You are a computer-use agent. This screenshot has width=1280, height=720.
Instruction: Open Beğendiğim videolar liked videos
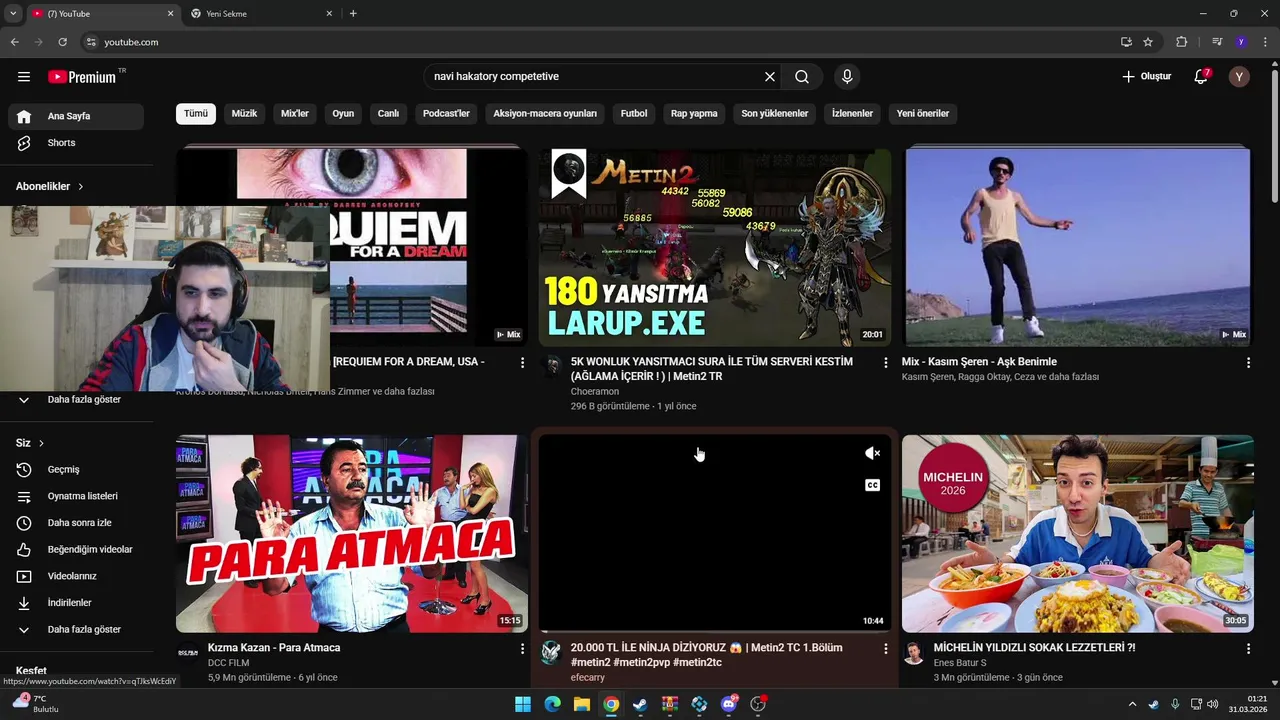coord(76,549)
